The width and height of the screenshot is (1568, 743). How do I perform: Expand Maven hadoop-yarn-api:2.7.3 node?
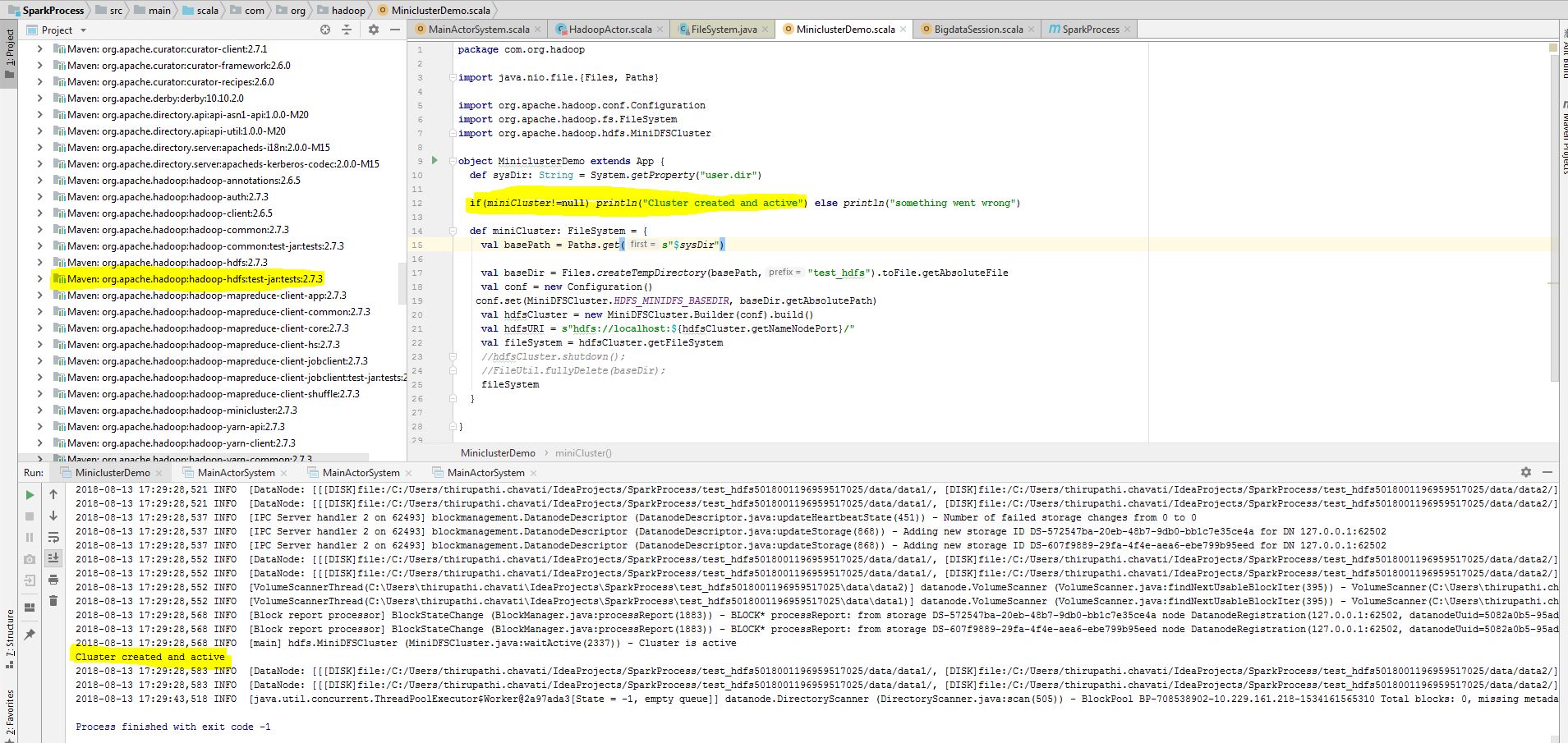pos(39,427)
